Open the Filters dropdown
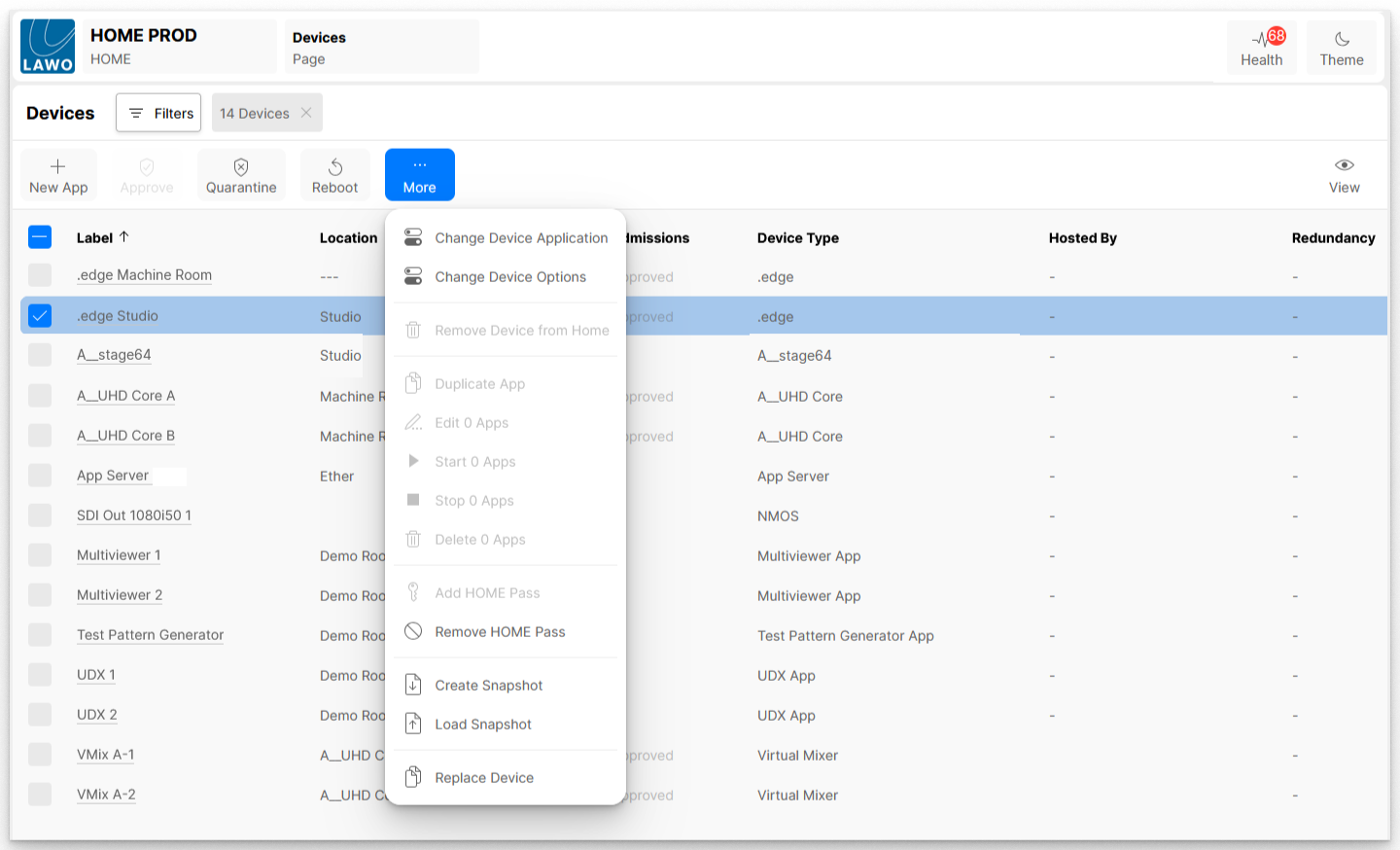The height and width of the screenshot is (850, 1400). pos(158,113)
